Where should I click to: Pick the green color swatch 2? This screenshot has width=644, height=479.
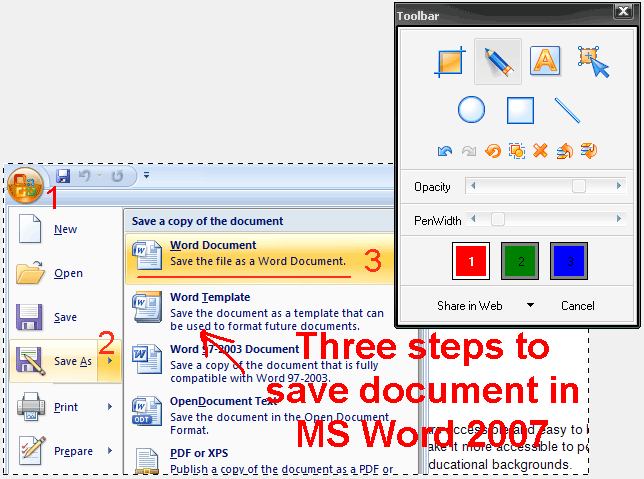coord(520,261)
